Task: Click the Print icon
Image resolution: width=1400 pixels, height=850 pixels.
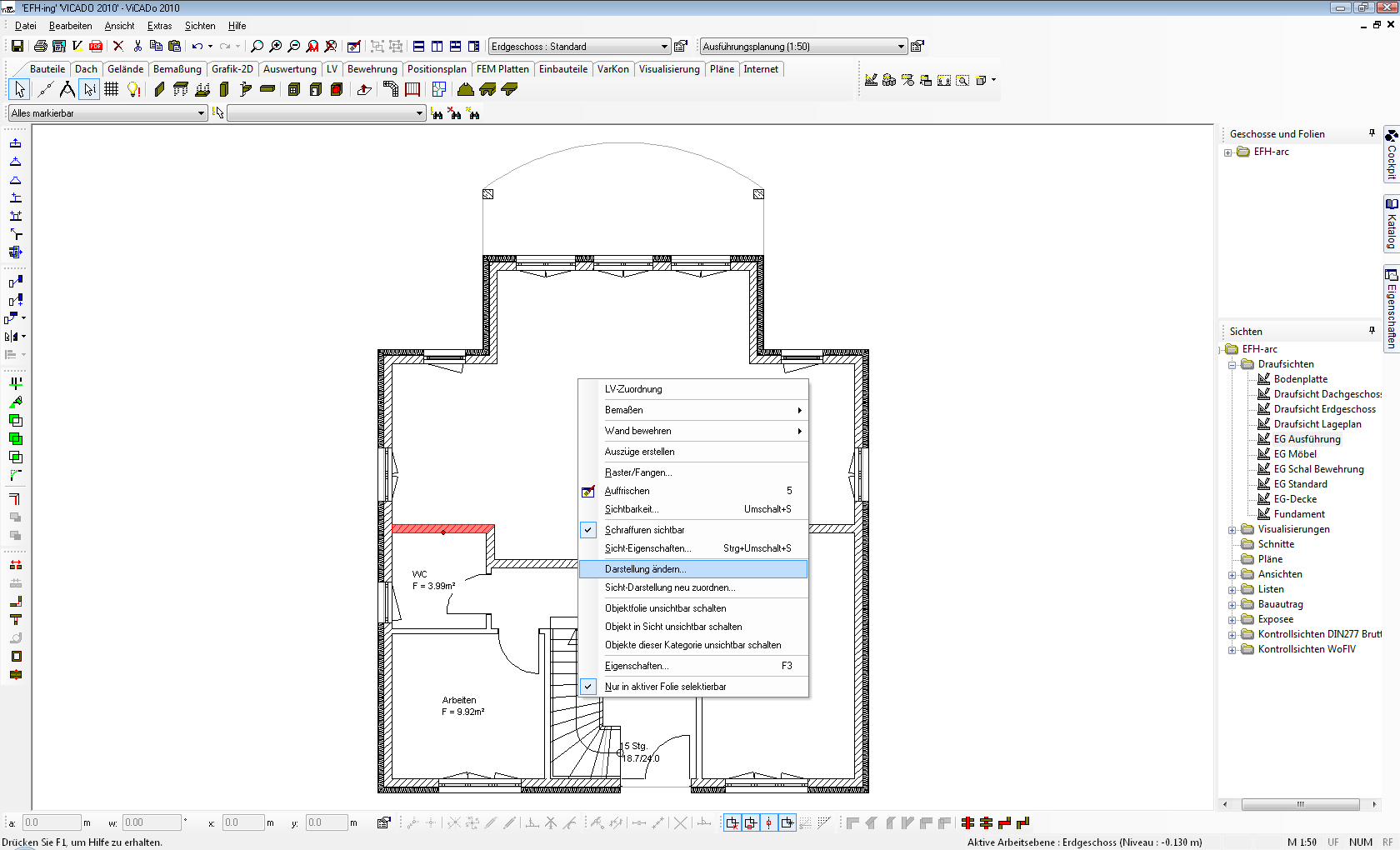Action: click(40, 46)
